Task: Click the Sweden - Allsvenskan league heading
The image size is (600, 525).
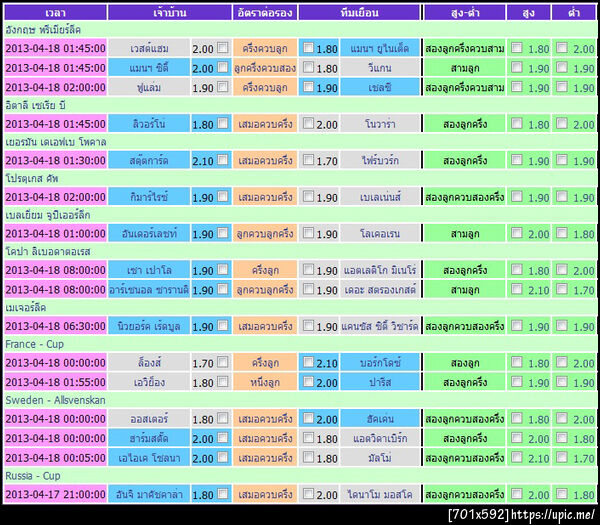Action: (x=55, y=400)
